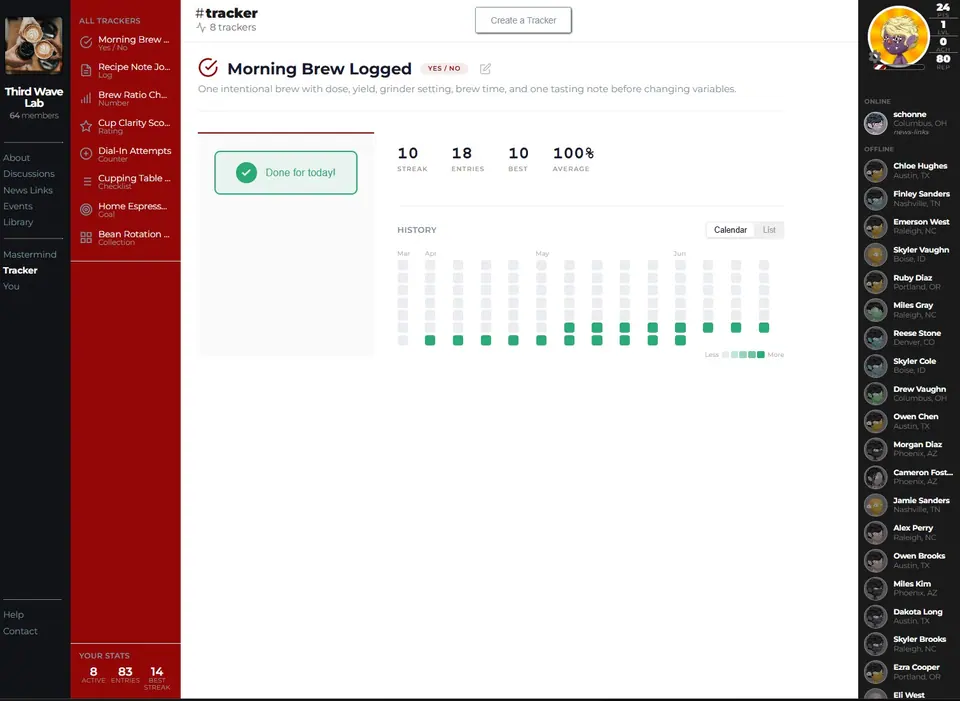960x701 pixels.
Task: Open Miles Gray's avatar
Action: (x=876, y=310)
